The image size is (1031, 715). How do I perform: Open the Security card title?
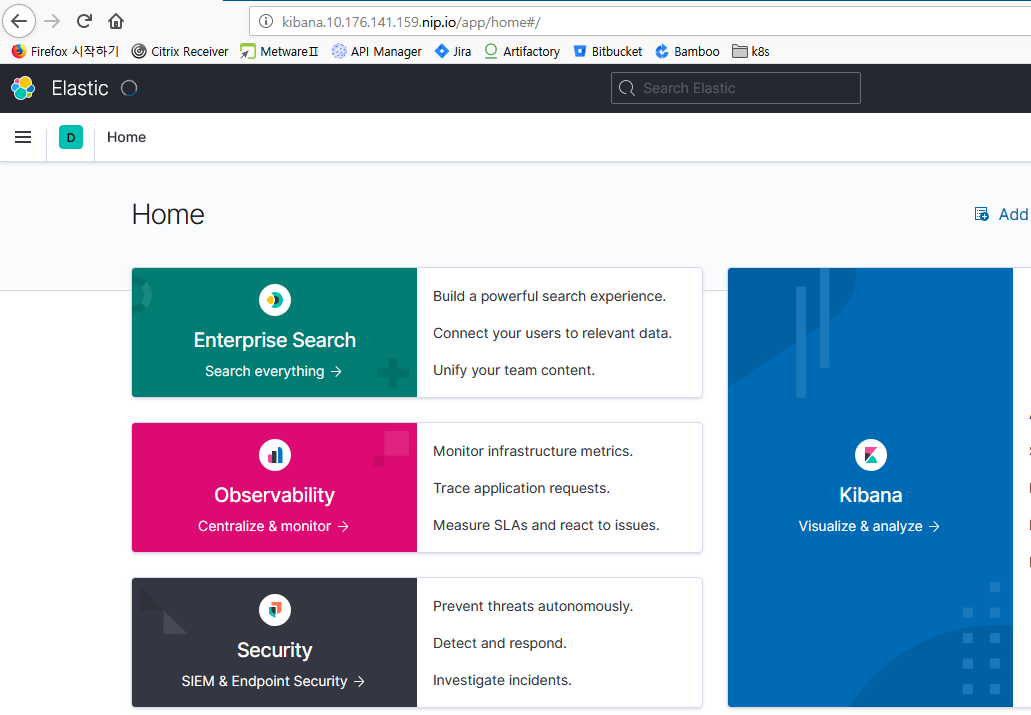pos(275,650)
